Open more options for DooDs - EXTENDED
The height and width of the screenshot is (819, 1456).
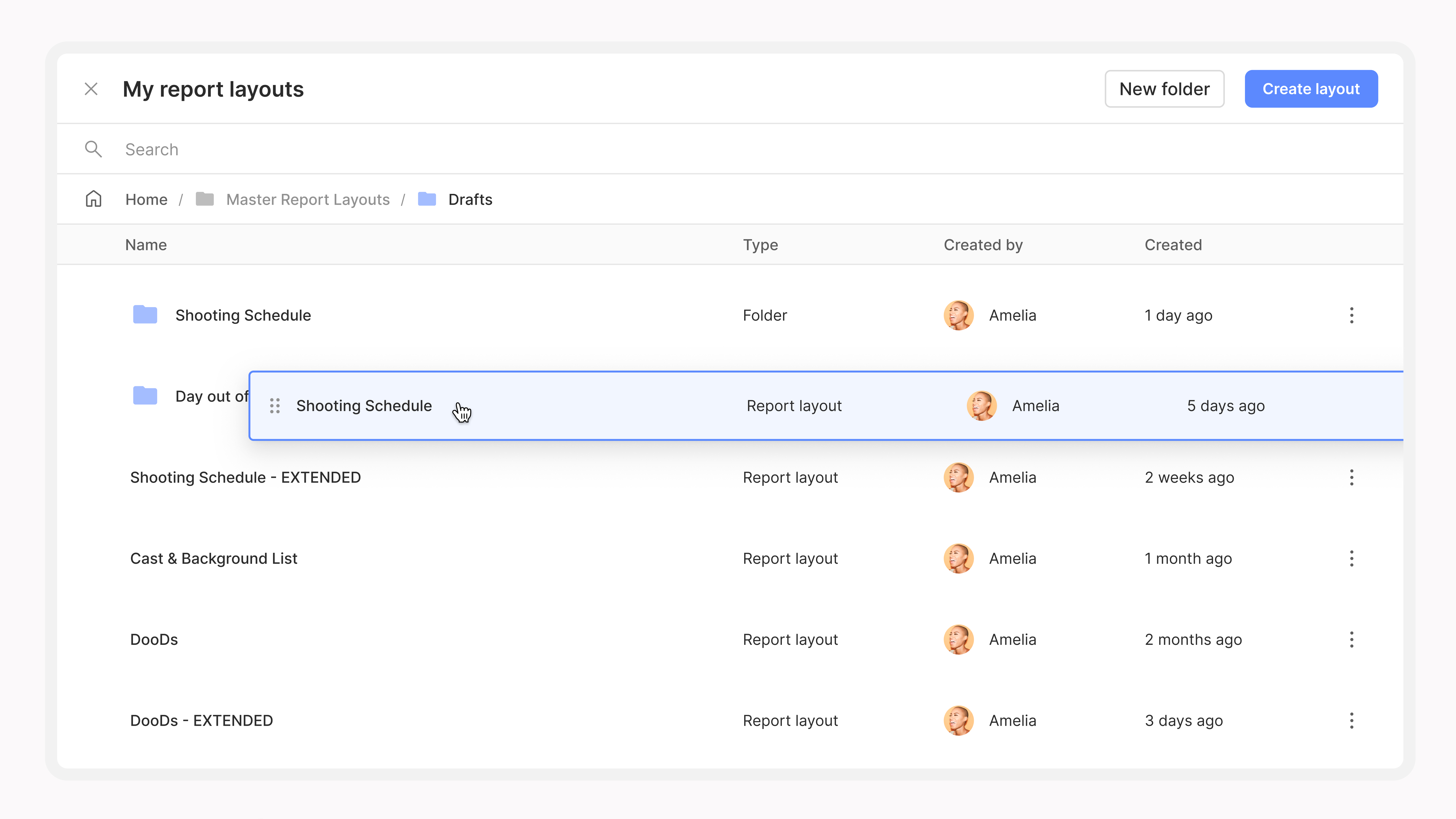(1351, 721)
